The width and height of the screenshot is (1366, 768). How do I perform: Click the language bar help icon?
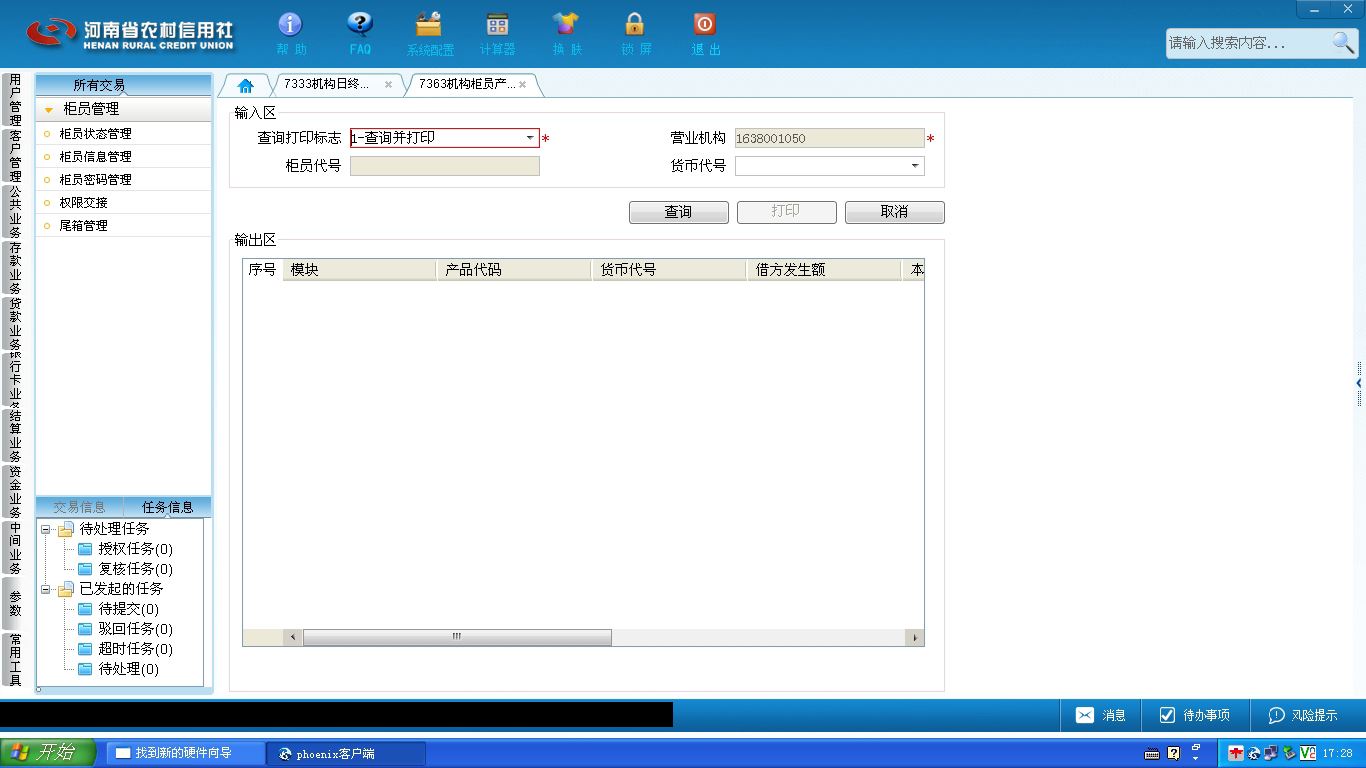(x=1174, y=753)
